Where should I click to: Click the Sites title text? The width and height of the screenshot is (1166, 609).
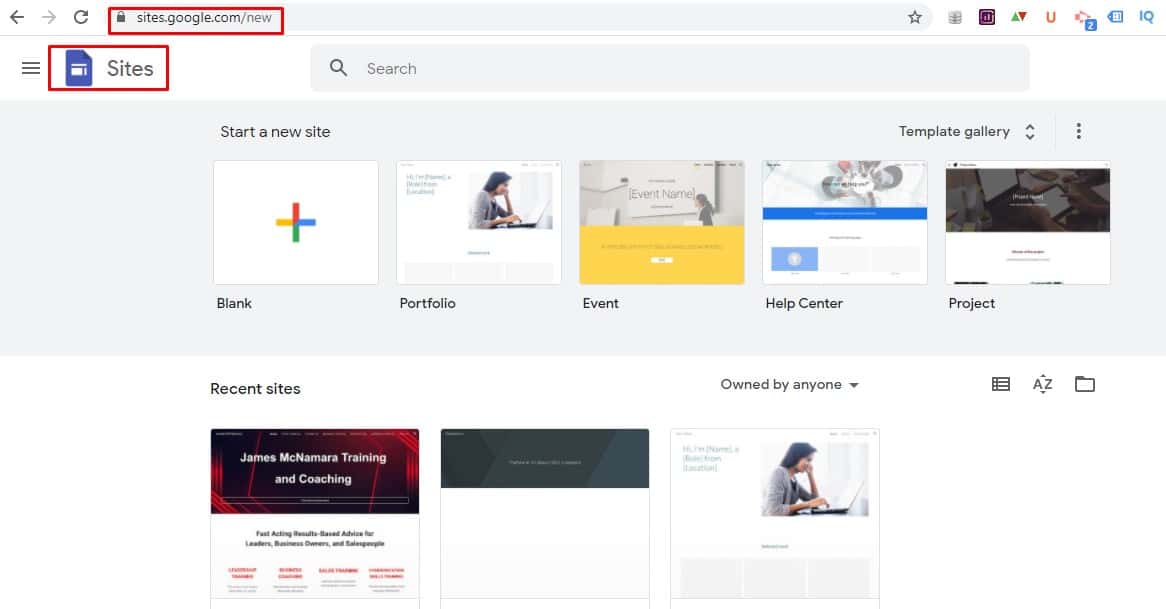pyautogui.click(x=130, y=68)
